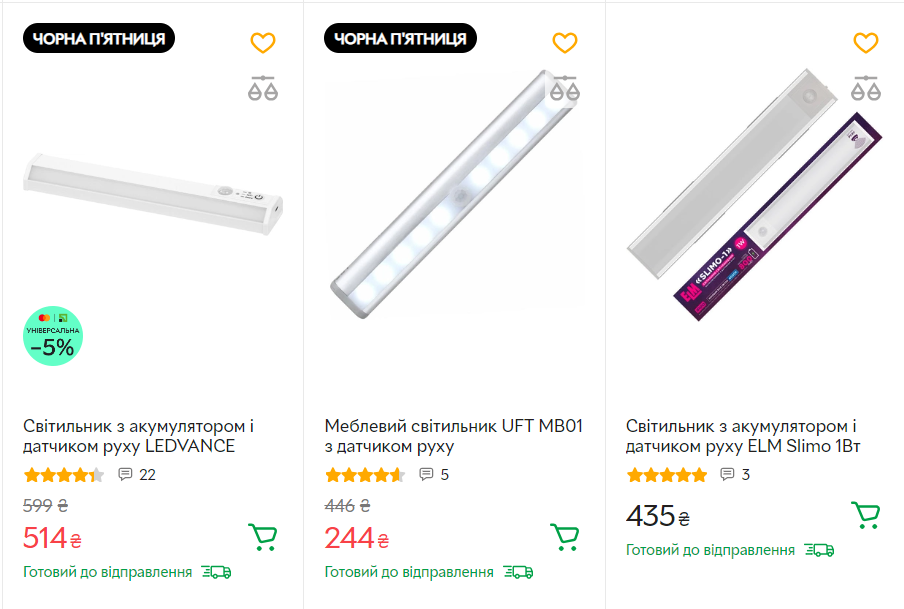Add ELM Slimo 1Вт to the cart
This screenshot has width=904, height=609.
click(x=866, y=515)
